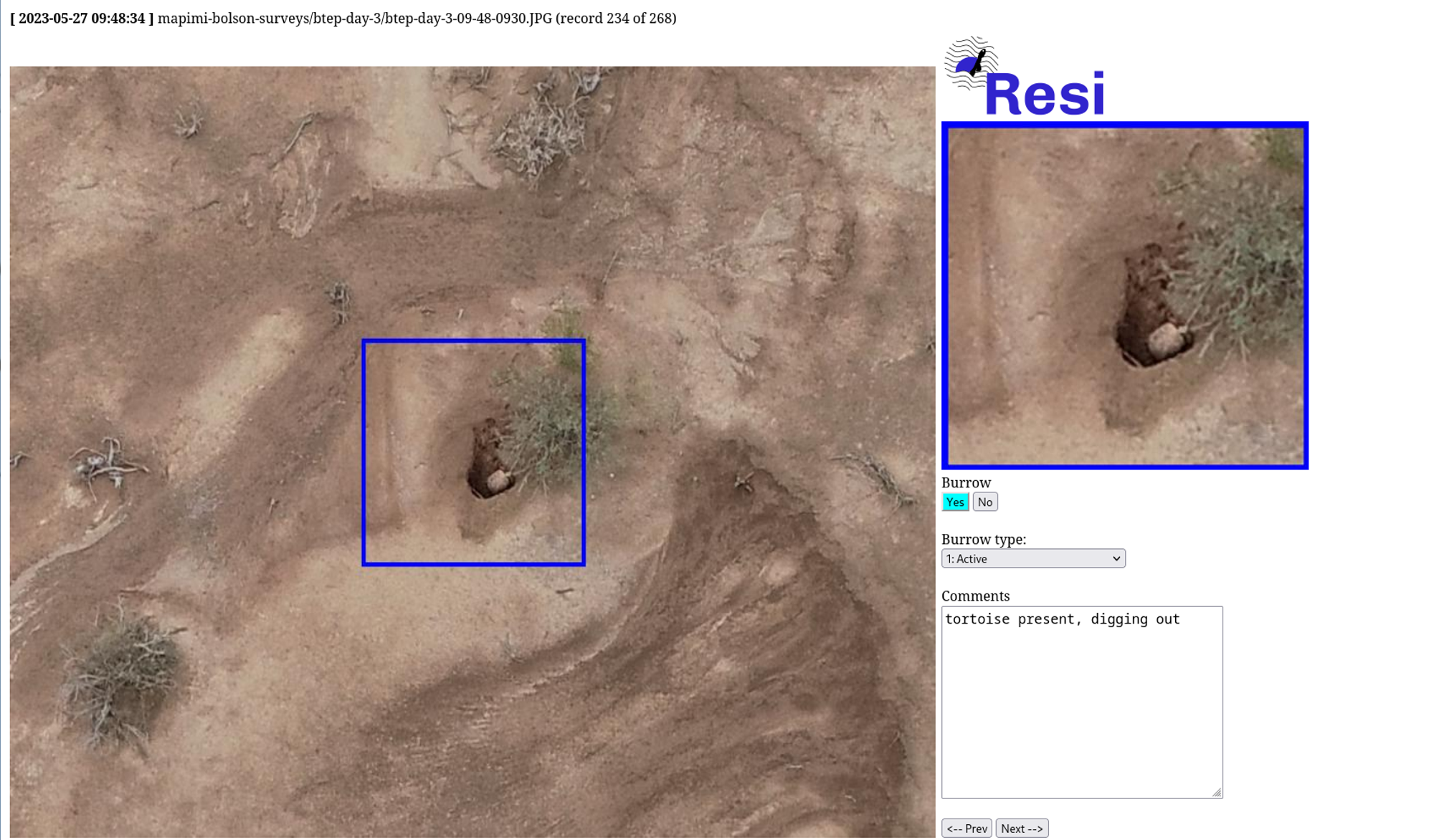Click the comments textarea resize handle
The width and height of the screenshot is (1434, 840).
[1217, 793]
